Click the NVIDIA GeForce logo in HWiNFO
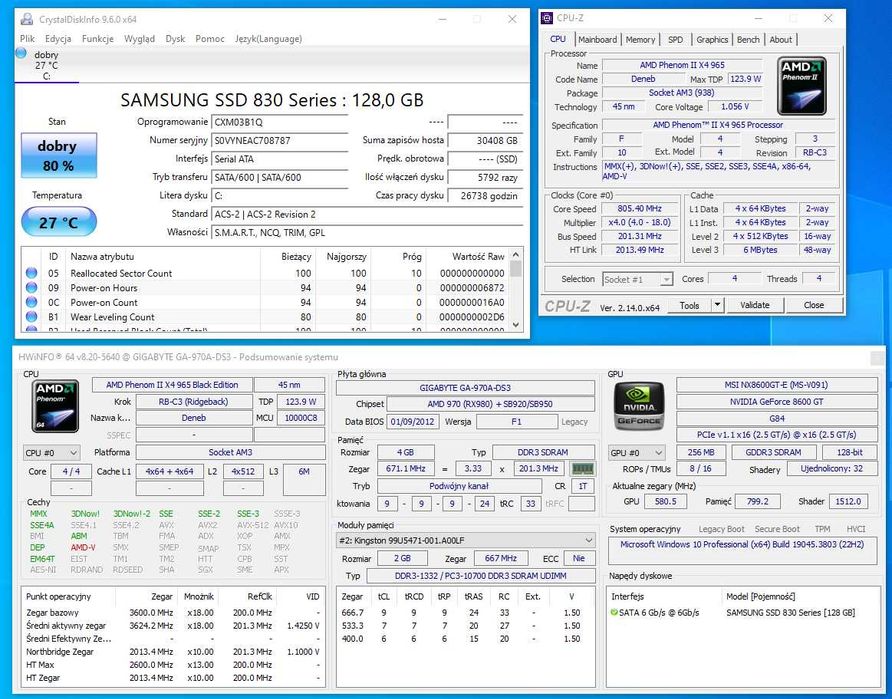 click(639, 406)
